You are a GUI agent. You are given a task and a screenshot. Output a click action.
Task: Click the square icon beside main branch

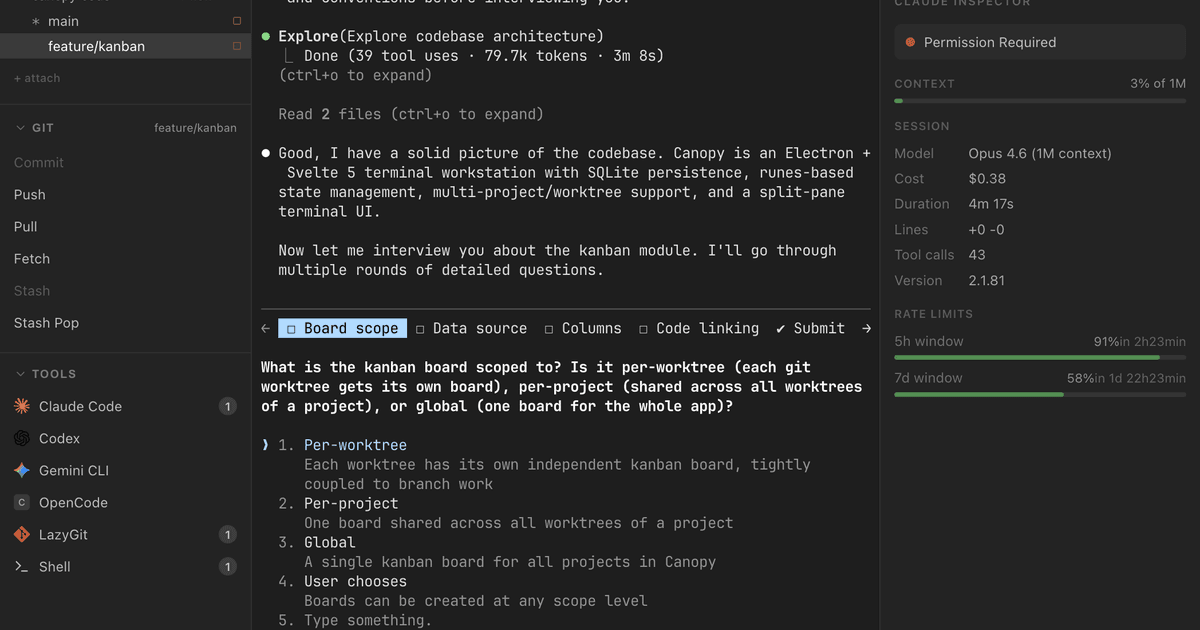[237, 21]
